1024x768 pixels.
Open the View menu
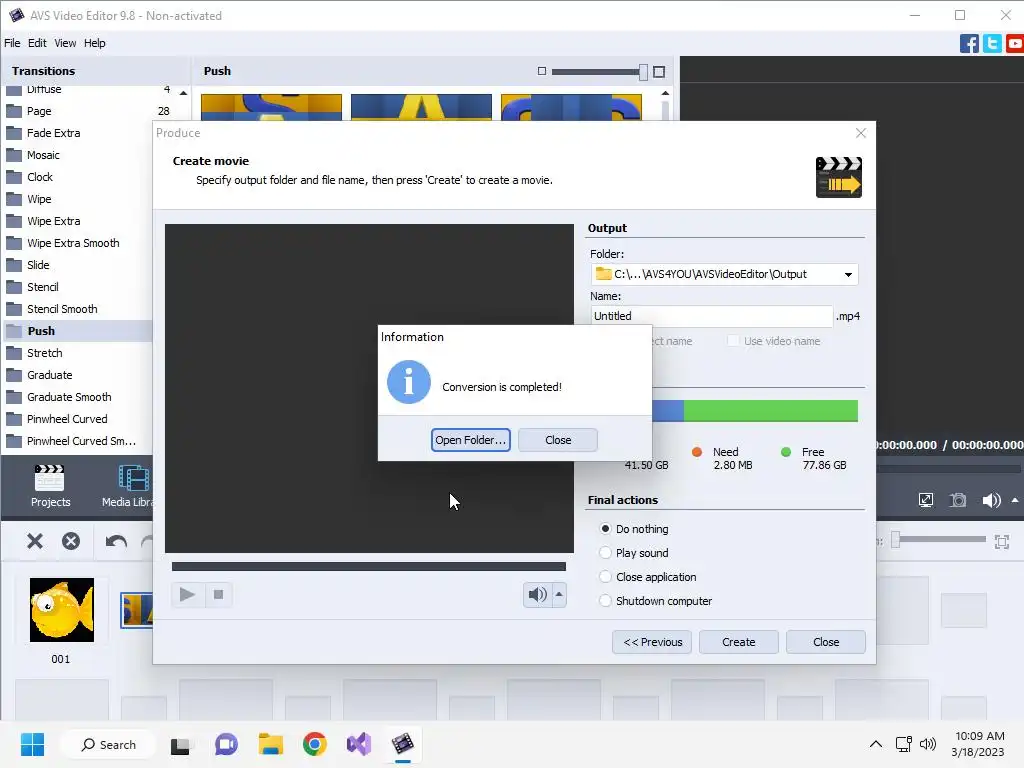tap(65, 43)
